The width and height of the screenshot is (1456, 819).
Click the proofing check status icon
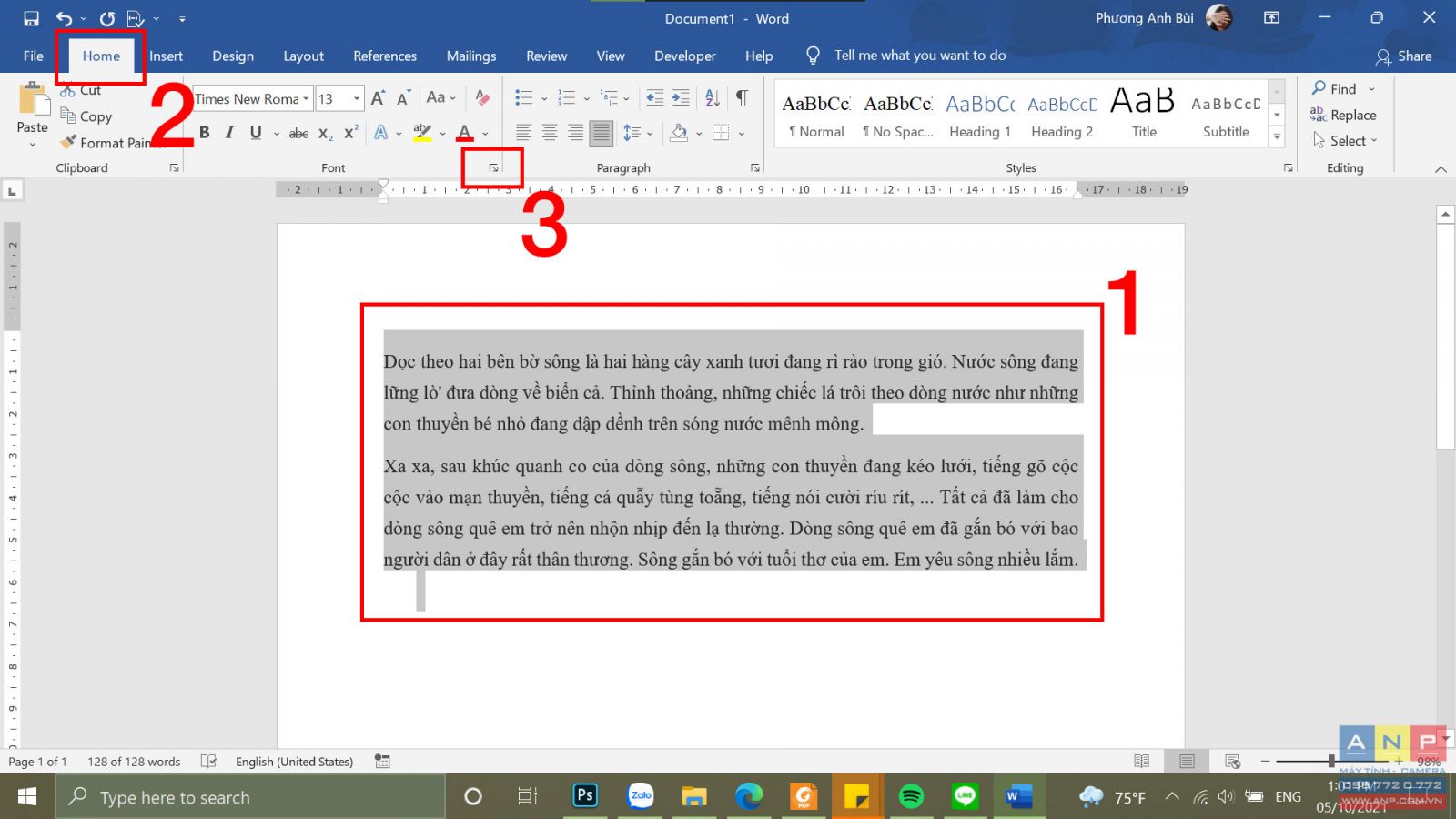click(x=208, y=762)
